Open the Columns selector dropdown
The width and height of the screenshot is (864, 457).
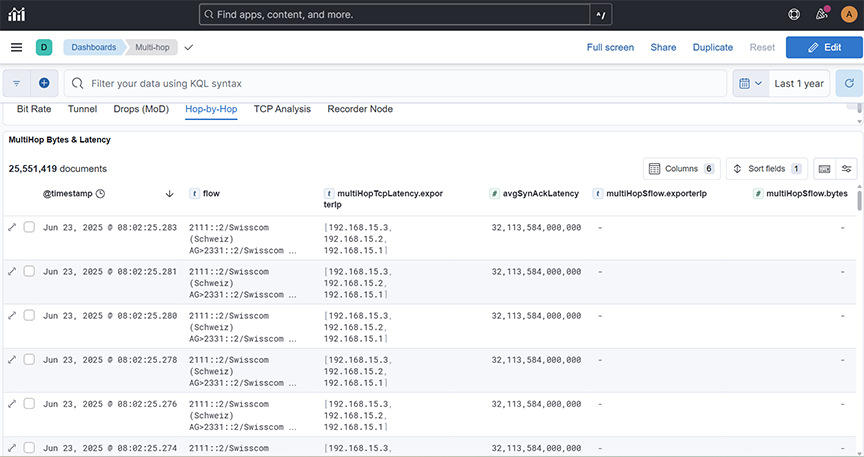(681, 169)
